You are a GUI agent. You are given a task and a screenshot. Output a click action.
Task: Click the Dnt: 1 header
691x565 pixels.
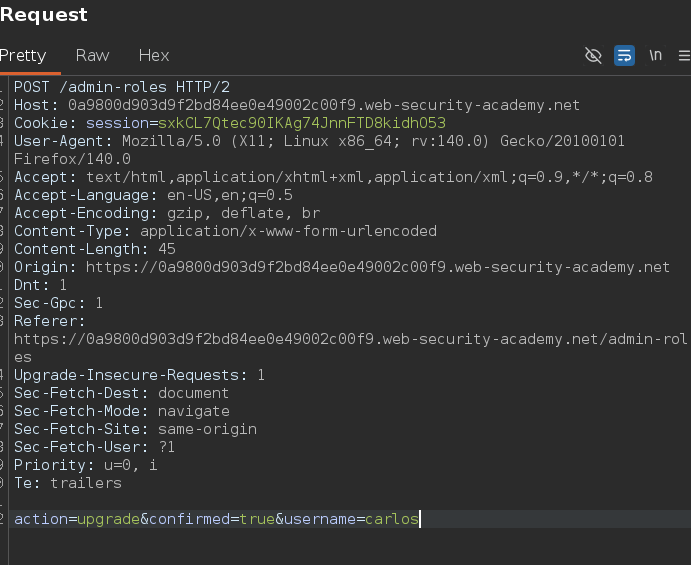click(41, 286)
